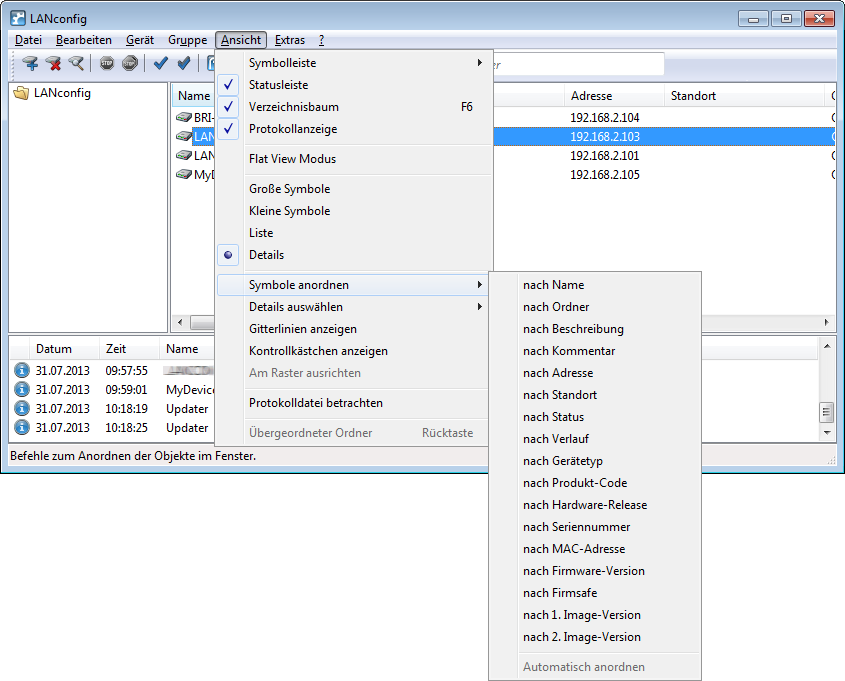Image resolution: width=845 pixels, height=681 pixels.
Task: Select the LANconfig folder in tree
Action: pos(64,93)
